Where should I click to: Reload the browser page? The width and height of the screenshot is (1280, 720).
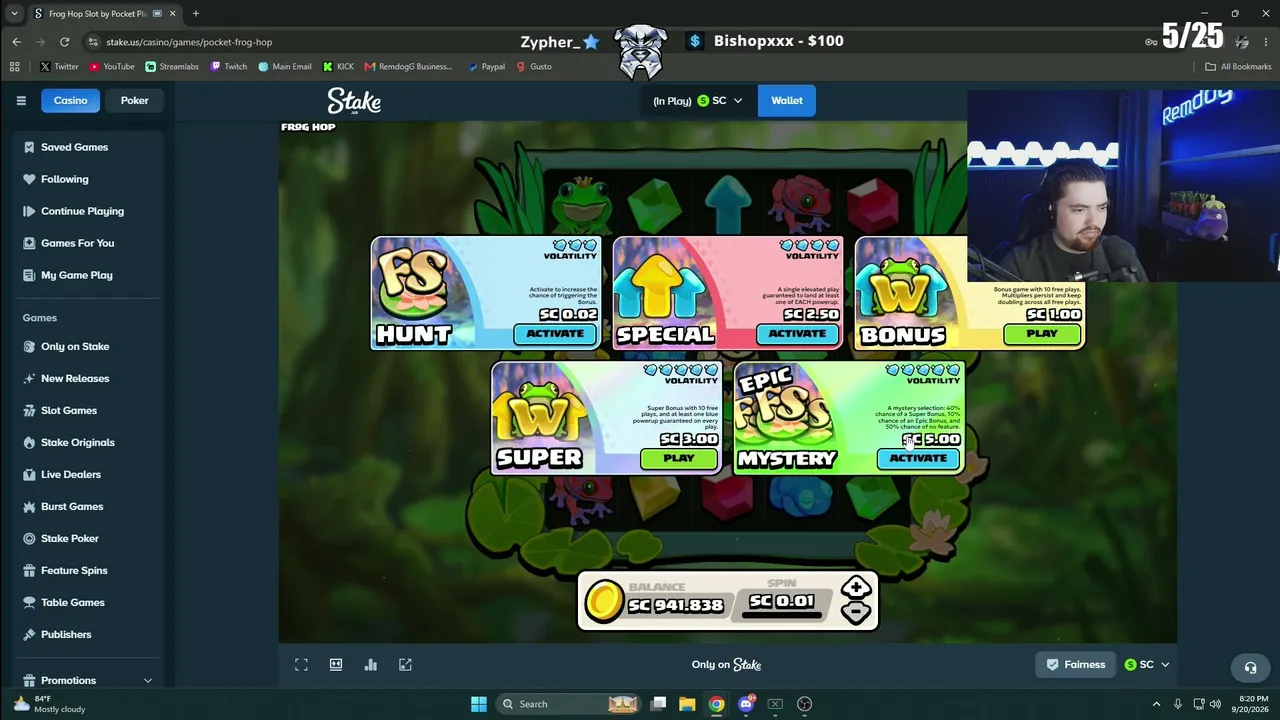[65, 42]
